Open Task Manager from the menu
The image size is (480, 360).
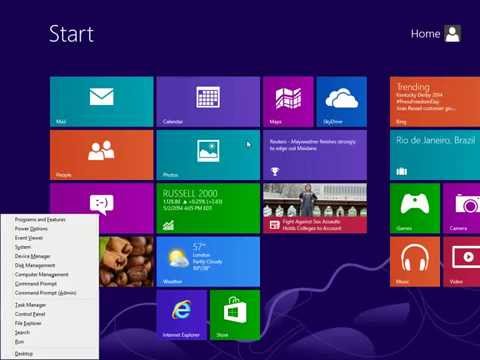click(x=50, y=305)
